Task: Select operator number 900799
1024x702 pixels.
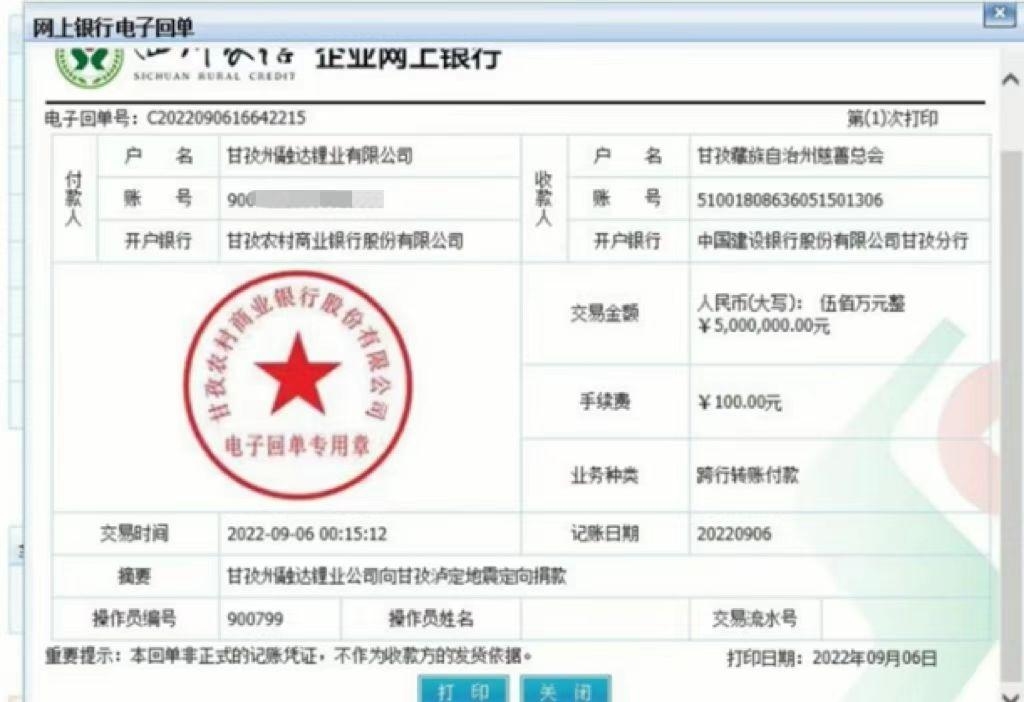Action: click(x=255, y=618)
